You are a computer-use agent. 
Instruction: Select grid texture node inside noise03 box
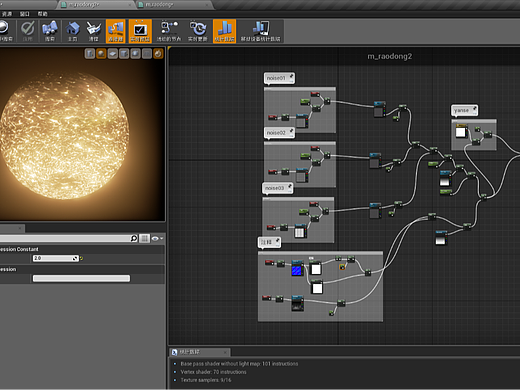[x=300, y=231]
